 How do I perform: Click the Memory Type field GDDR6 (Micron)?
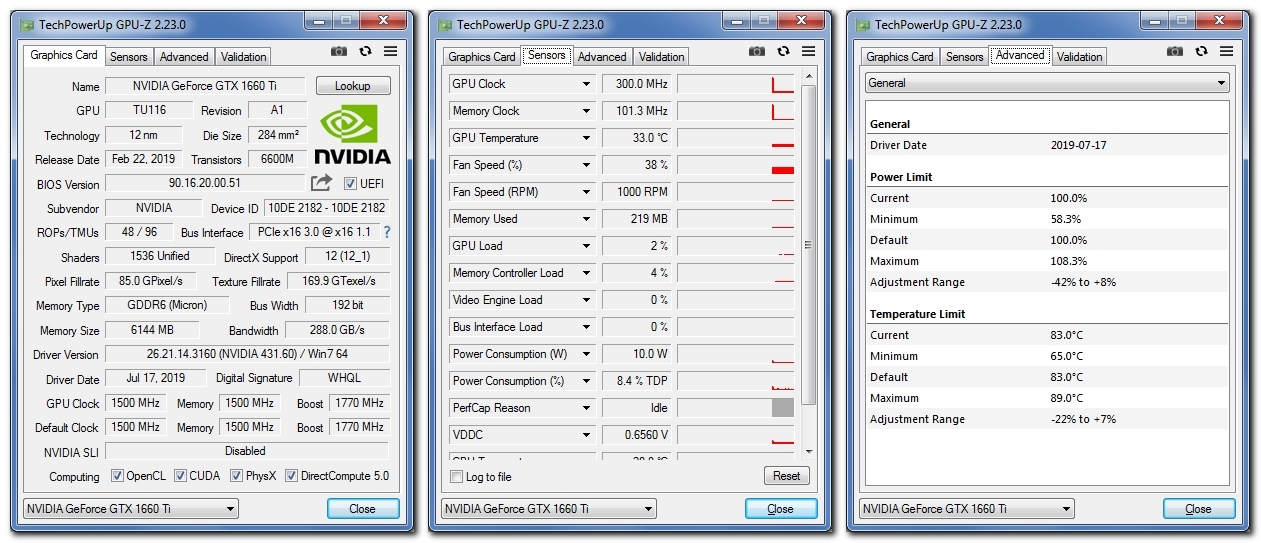[x=167, y=305]
